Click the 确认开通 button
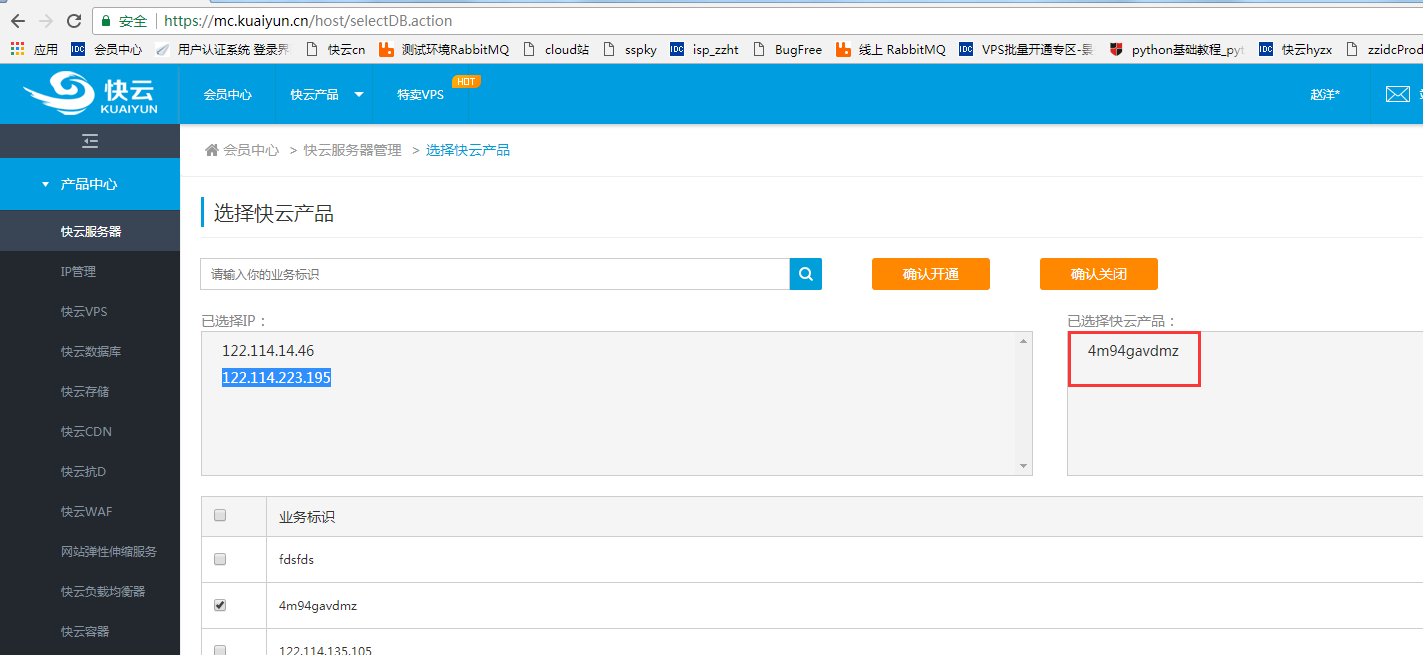 930,274
